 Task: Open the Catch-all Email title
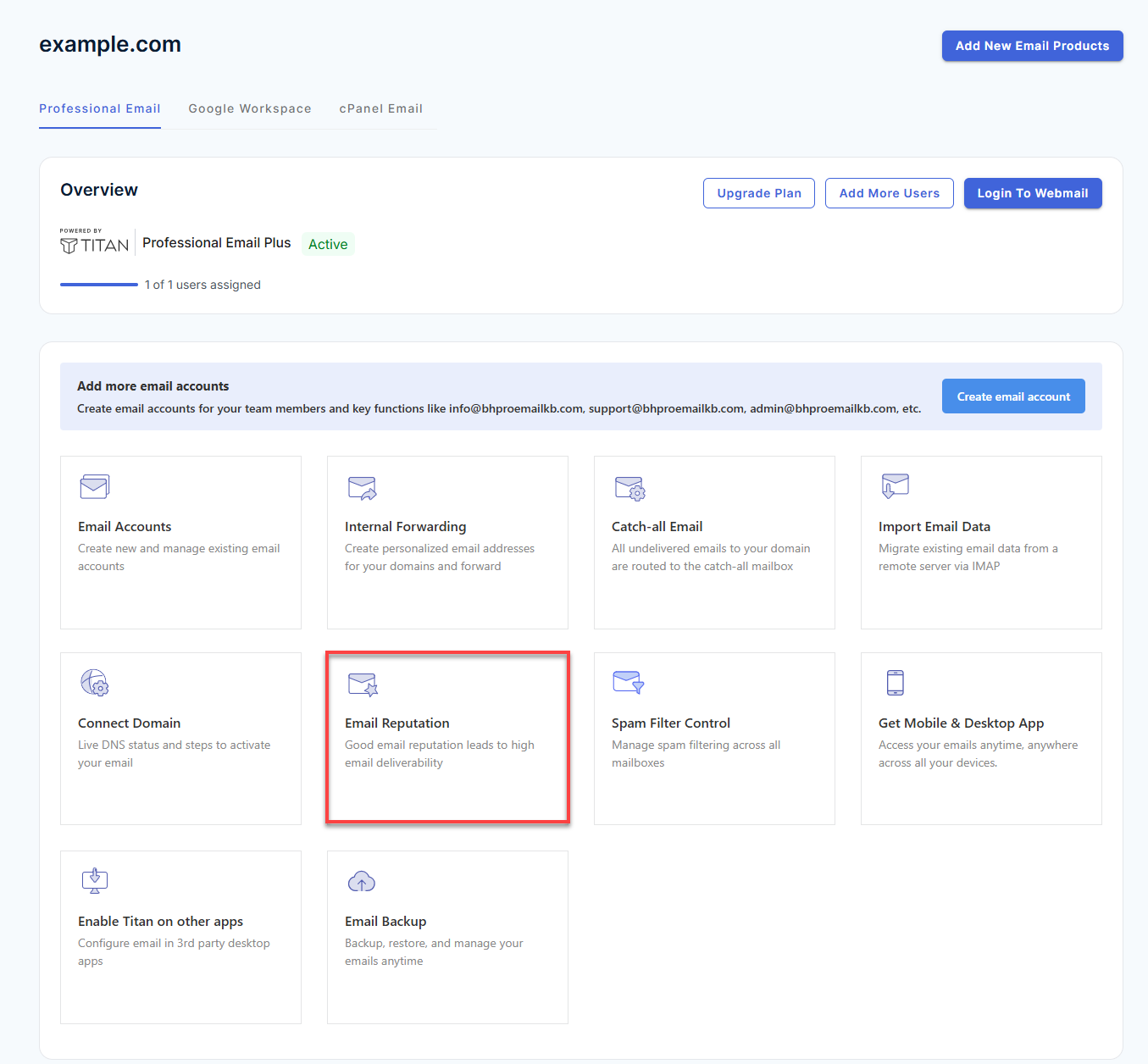click(657, 527)
